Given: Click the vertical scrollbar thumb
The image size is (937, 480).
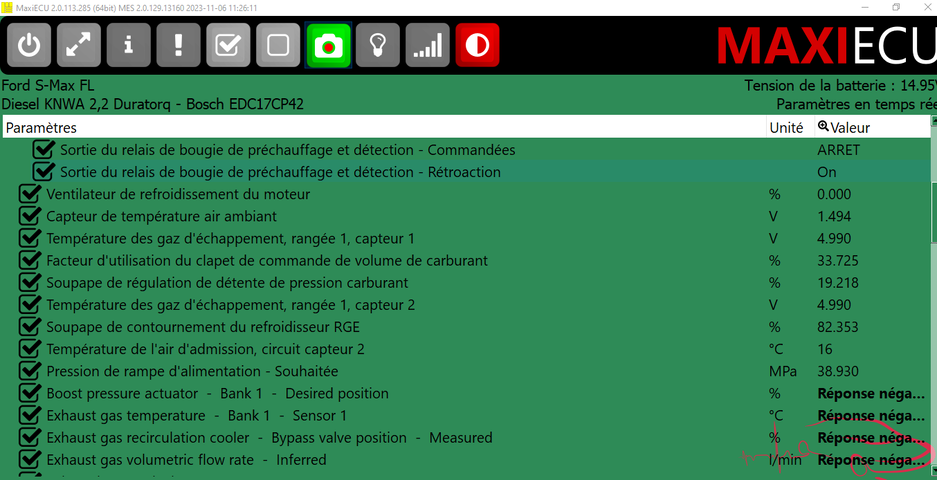Looking at the screenshot, I should (x=933, y=212).
